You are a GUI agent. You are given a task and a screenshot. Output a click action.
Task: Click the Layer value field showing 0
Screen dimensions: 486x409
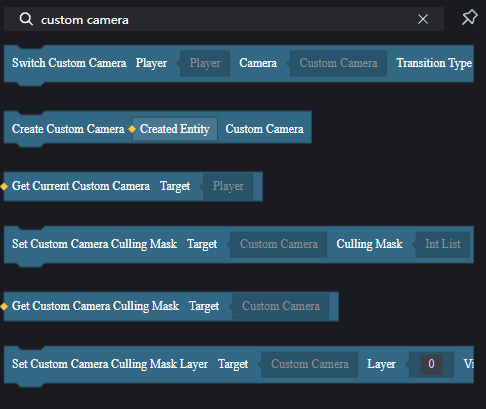431,364
